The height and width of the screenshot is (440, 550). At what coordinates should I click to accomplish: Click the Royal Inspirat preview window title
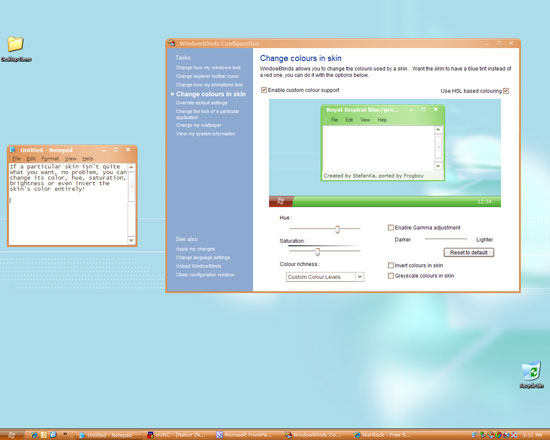(x=362, y=110)
